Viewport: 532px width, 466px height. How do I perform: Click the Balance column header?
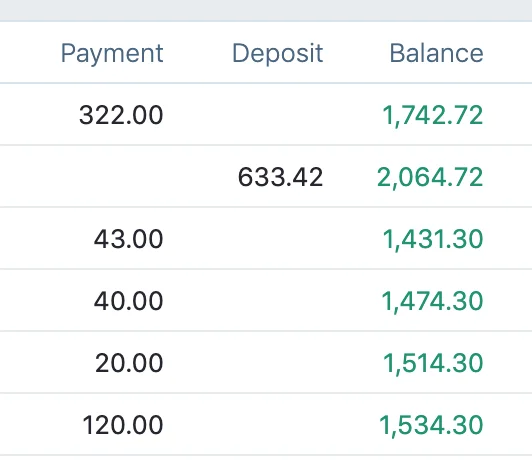tap(436, 53)
